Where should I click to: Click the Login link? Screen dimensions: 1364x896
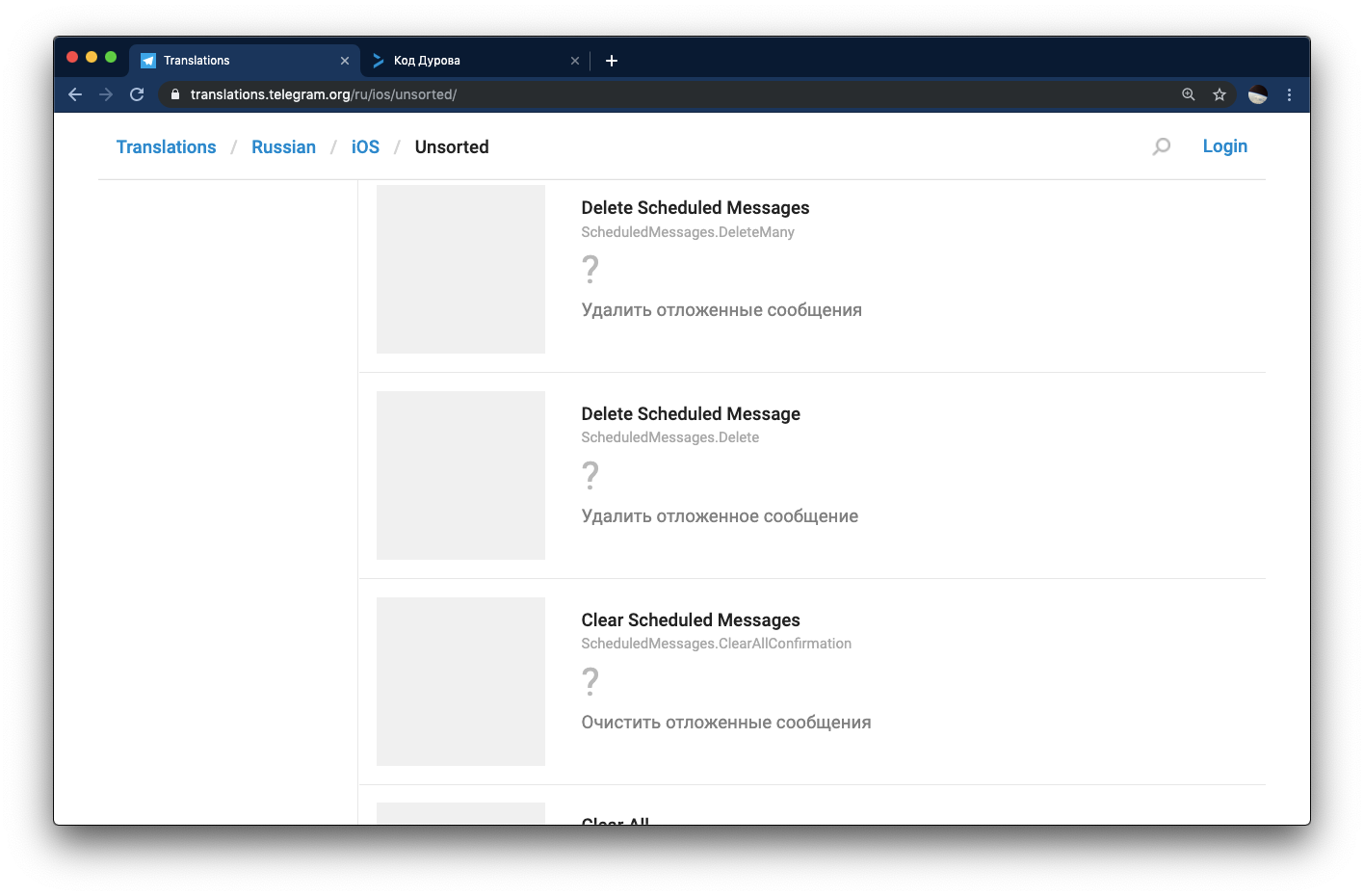pyautogui.click(x=1225, y=146)
